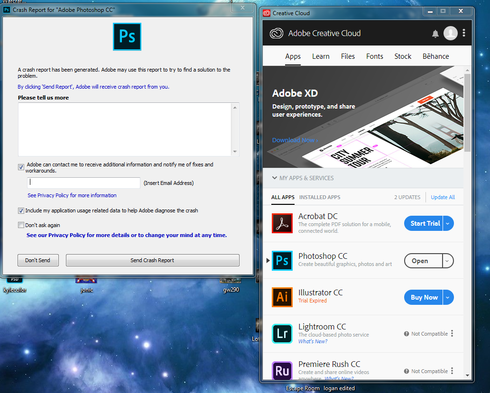Open the Creative Cloud notifications bell
490x393 pixels.
tap(435, 34)
